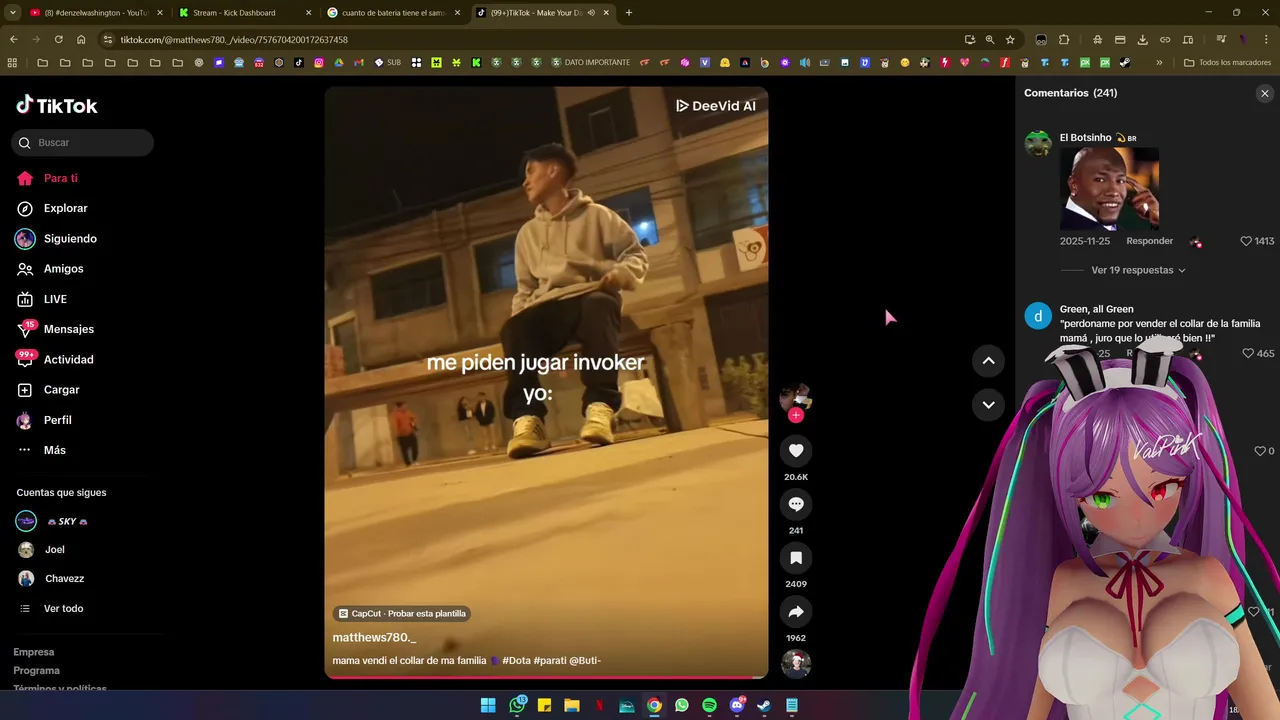The width and height of the screenshot is (1280, 720).
Task: Switch to the cuanto de bateria Google tab
Action: (392, 13)
